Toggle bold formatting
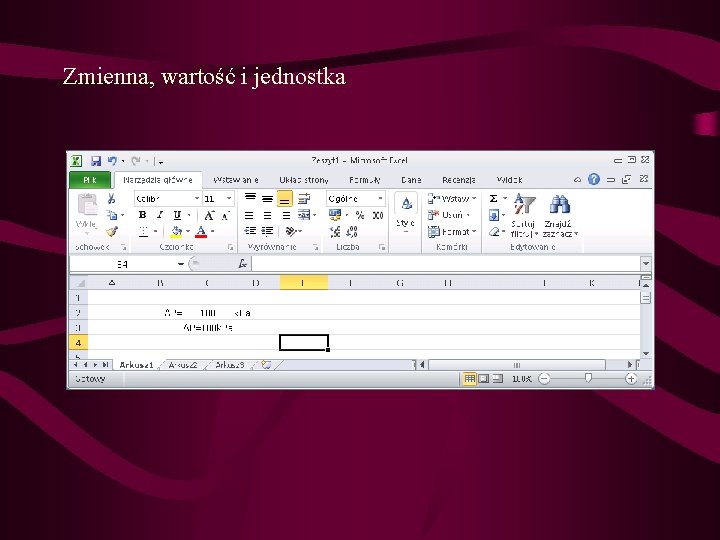The image size is (720, 540). [x=142, y=215]
